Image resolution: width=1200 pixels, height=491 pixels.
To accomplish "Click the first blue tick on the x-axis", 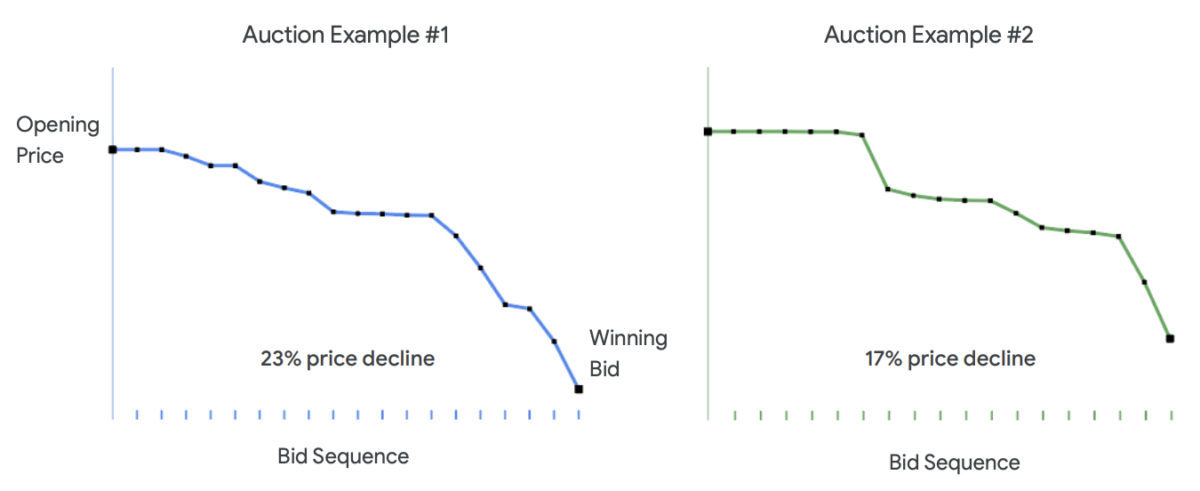I will [137, 412].
